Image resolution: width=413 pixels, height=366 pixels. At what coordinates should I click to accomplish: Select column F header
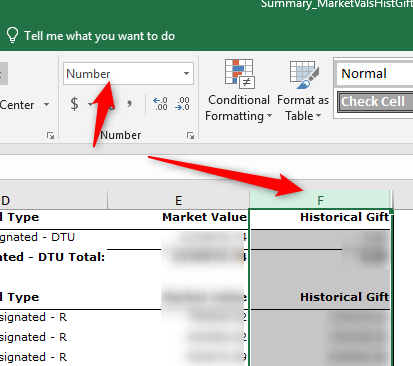[320, 200]
